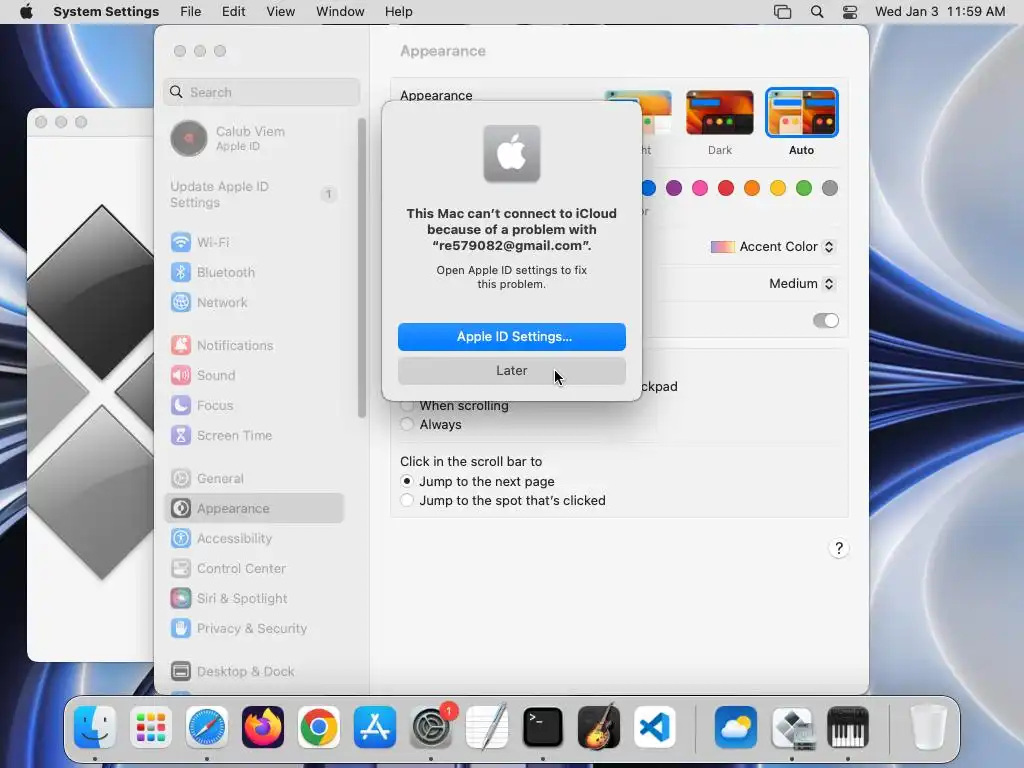Image resolution: width=1024 pixels, height=768 pixels.
Task: Toggle the switch below the Medium popup
Action: point(825,321)
